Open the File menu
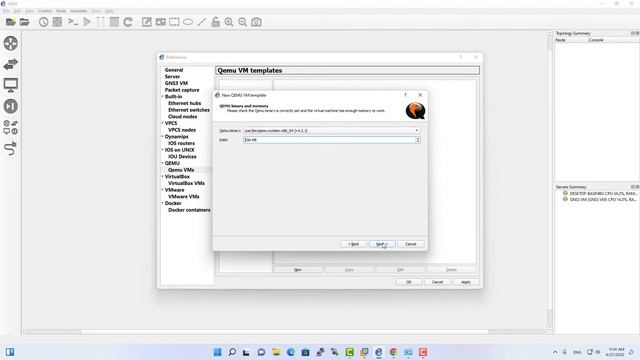This screenshot has height=360, width=640. pos(6,11)
